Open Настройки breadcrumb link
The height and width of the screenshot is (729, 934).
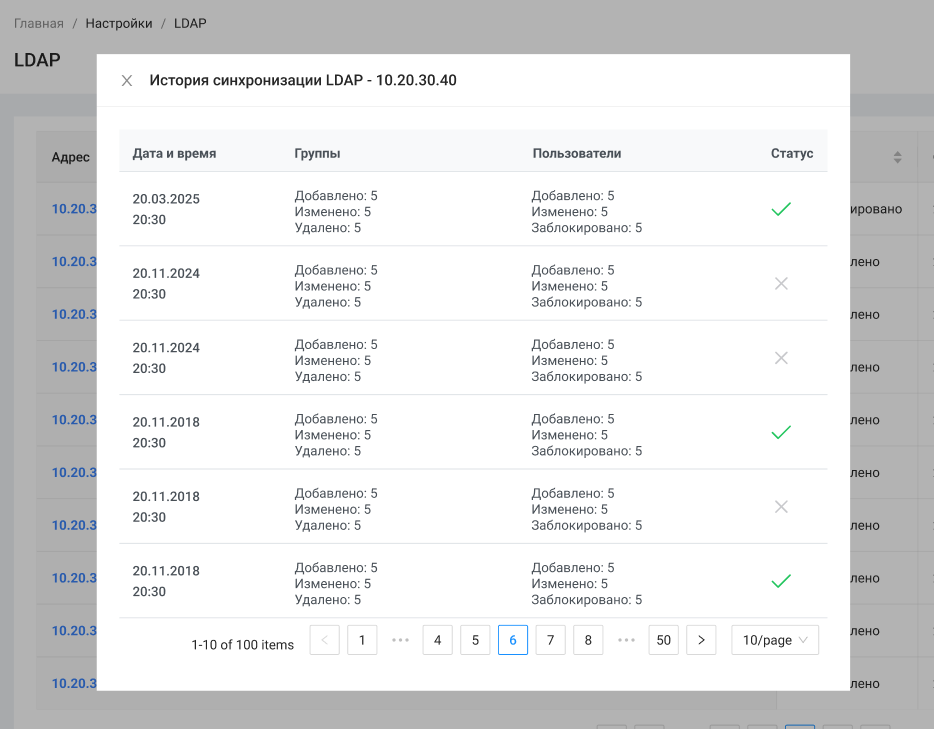click(119, 23)
